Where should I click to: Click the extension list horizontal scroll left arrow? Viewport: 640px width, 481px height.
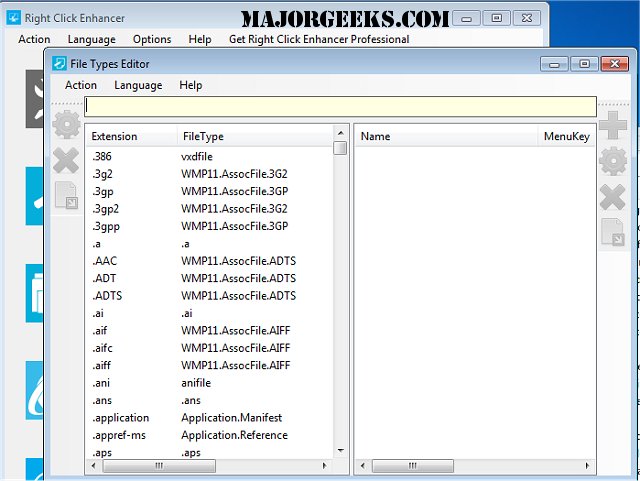[x=93, y=465]
